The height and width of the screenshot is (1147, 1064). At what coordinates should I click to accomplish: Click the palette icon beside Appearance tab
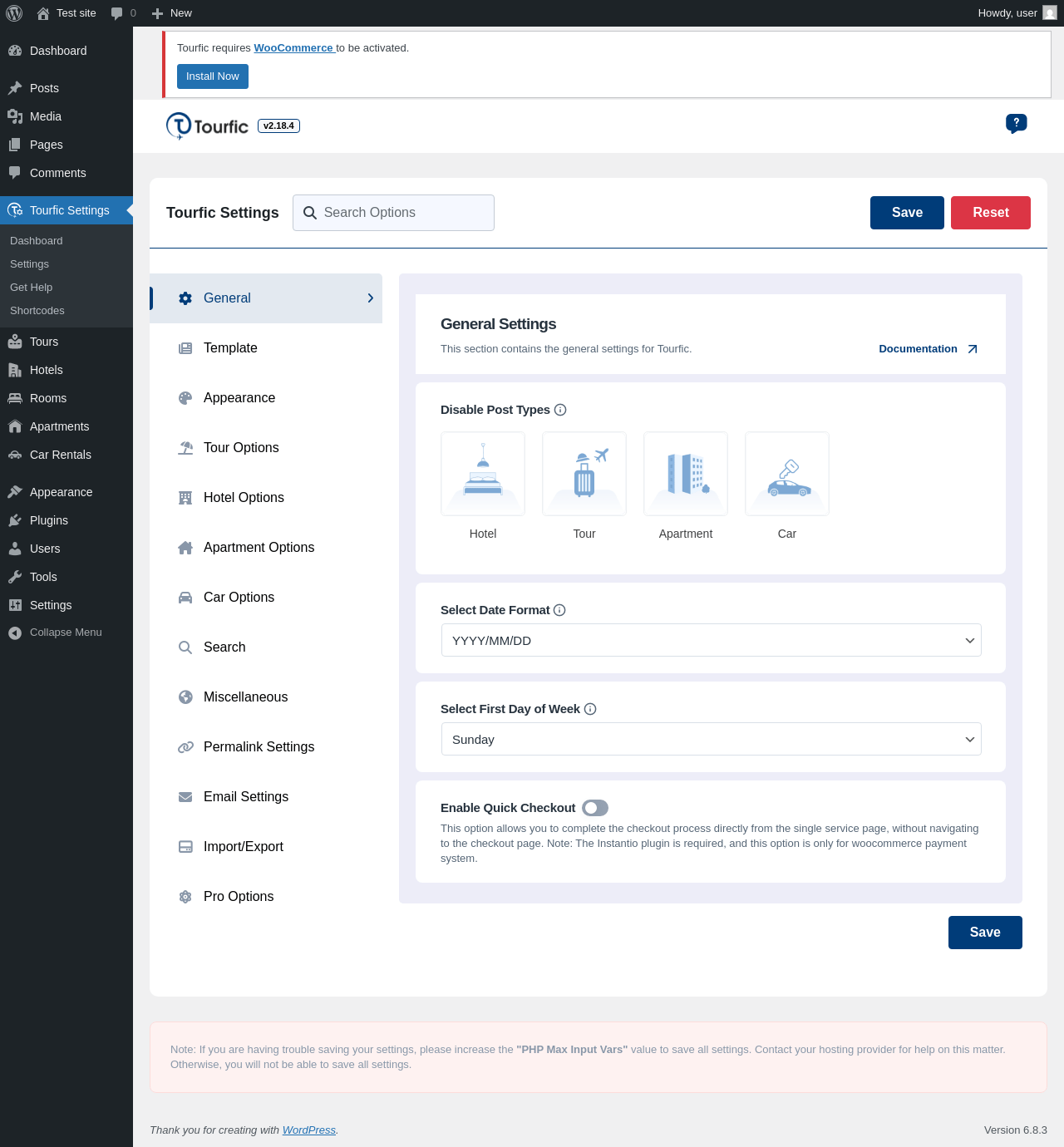click(185, 398)
